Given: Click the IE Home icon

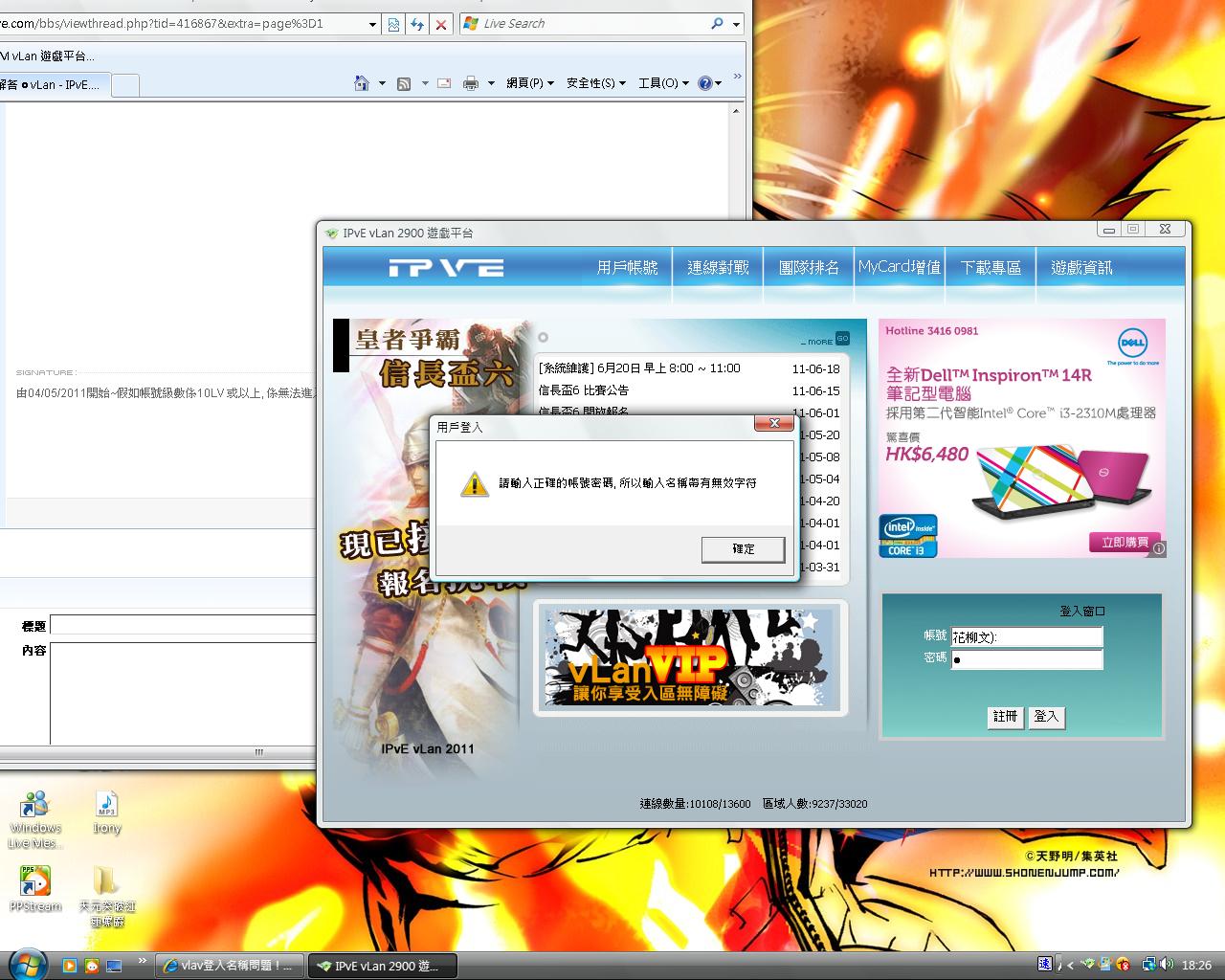Looking at the screenshot, I should click(x=362, y=83).
